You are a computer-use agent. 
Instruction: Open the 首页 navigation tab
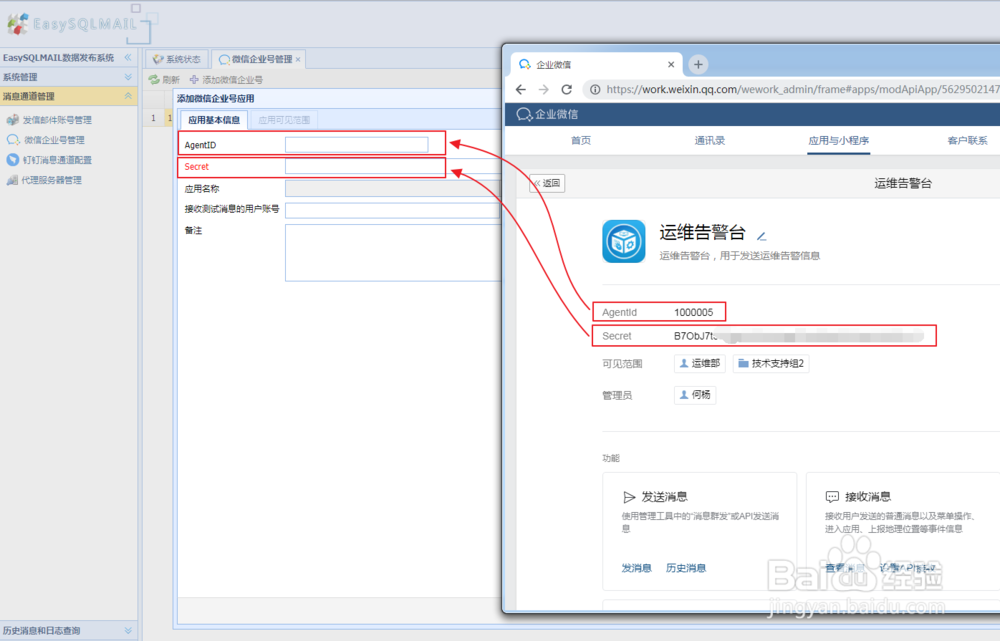point(580,140)
